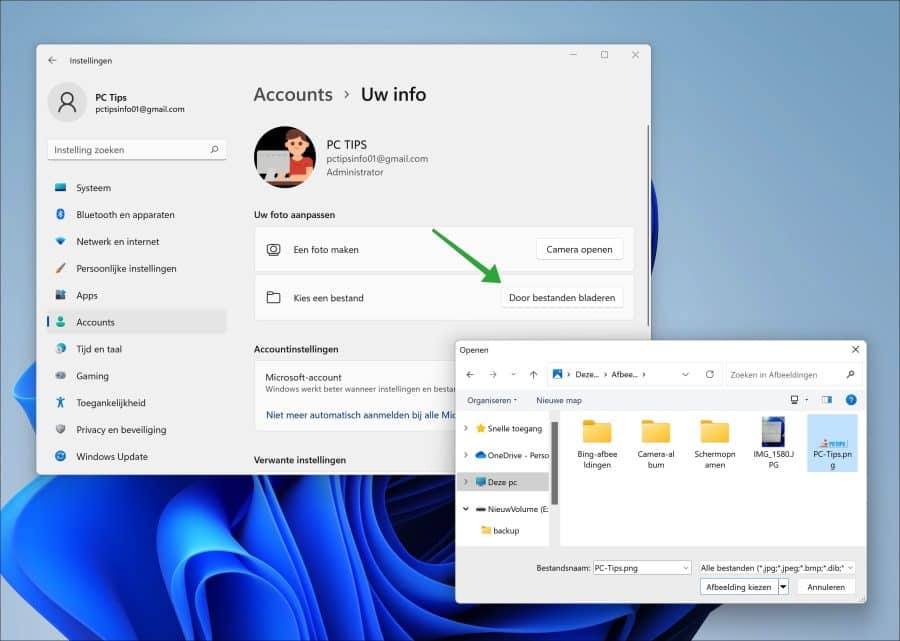Click Niet meer automatisch aanmelden link
The height and width of the screenshot is (641, 900).
[360, 415]
